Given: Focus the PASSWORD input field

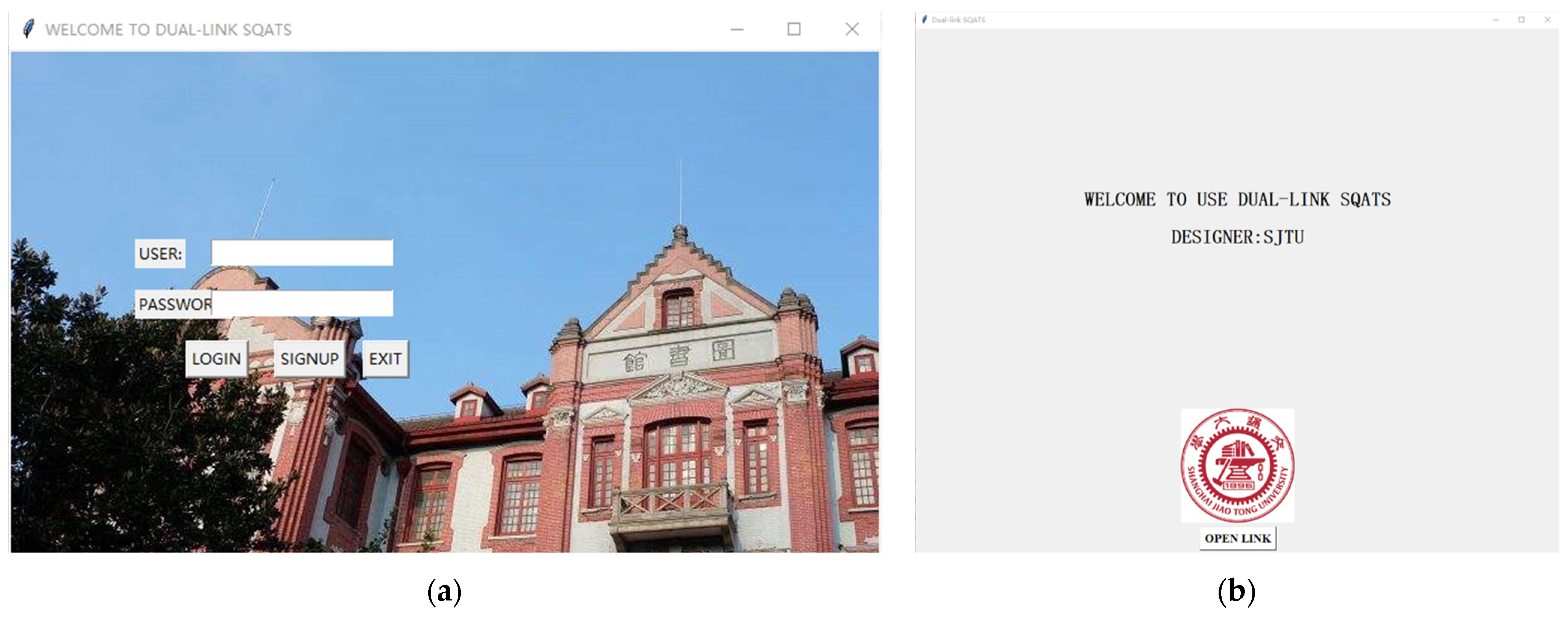Looking at the screenshot, I should click(x=302, y=303).
